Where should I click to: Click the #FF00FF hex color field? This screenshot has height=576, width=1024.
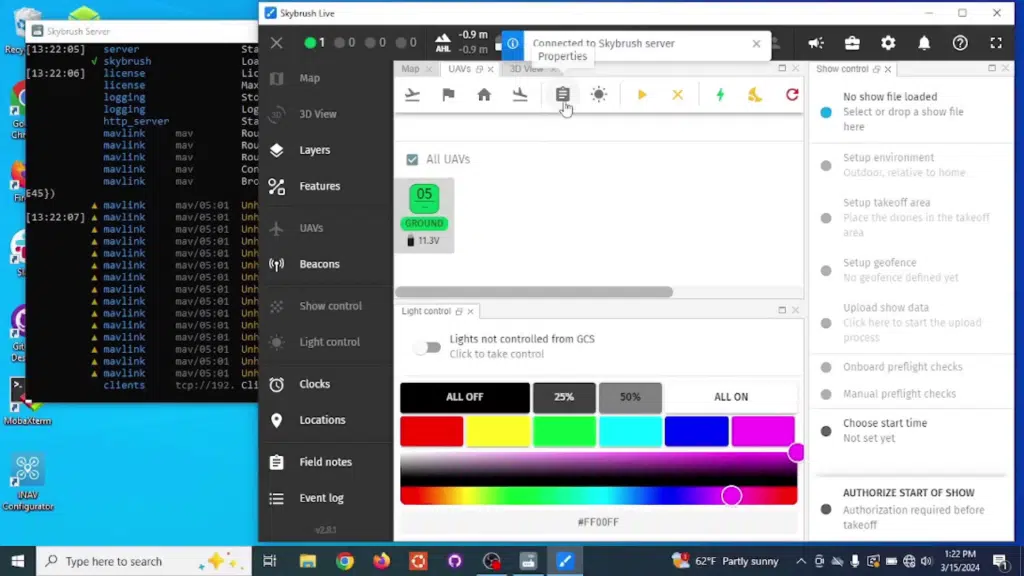click(x=598, y=522)
